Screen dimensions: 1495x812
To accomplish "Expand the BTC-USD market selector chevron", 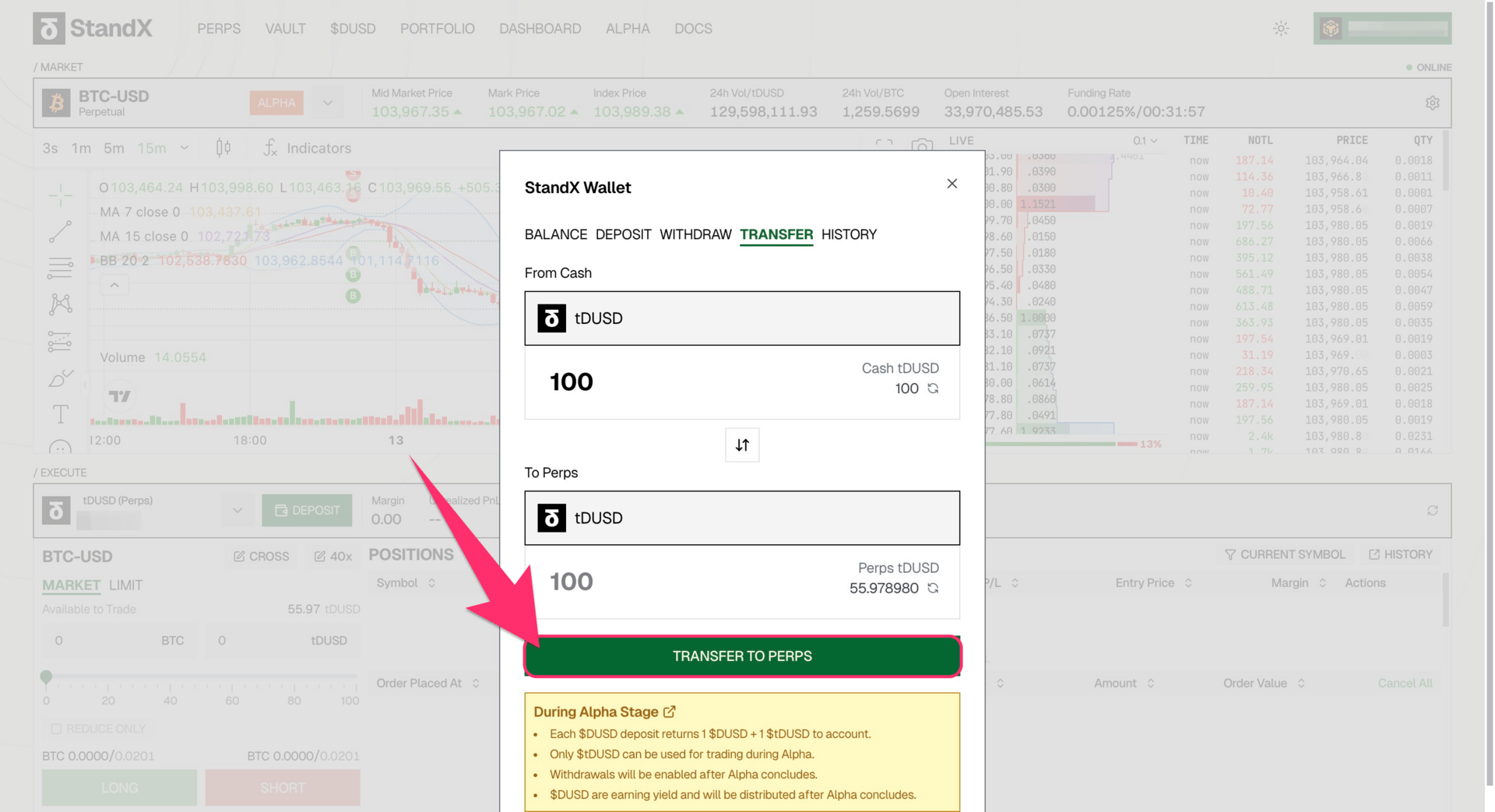I will [328, 103].
